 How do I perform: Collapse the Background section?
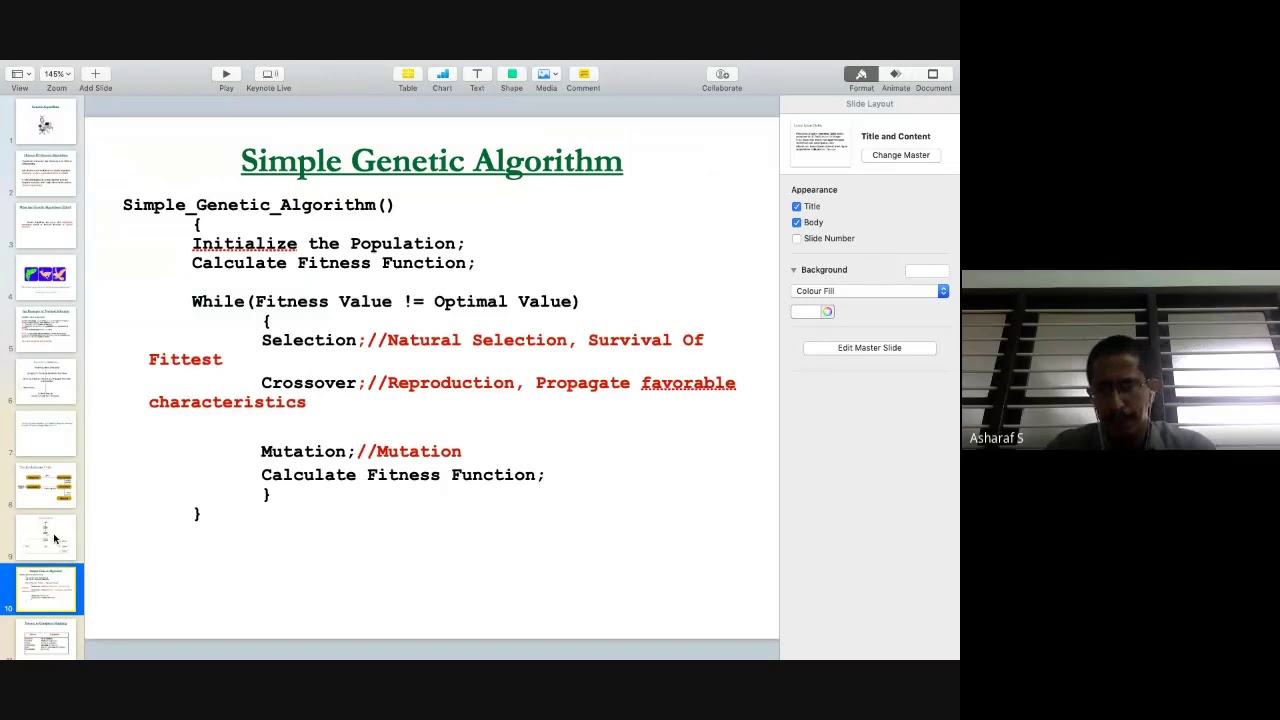point(794,270)
